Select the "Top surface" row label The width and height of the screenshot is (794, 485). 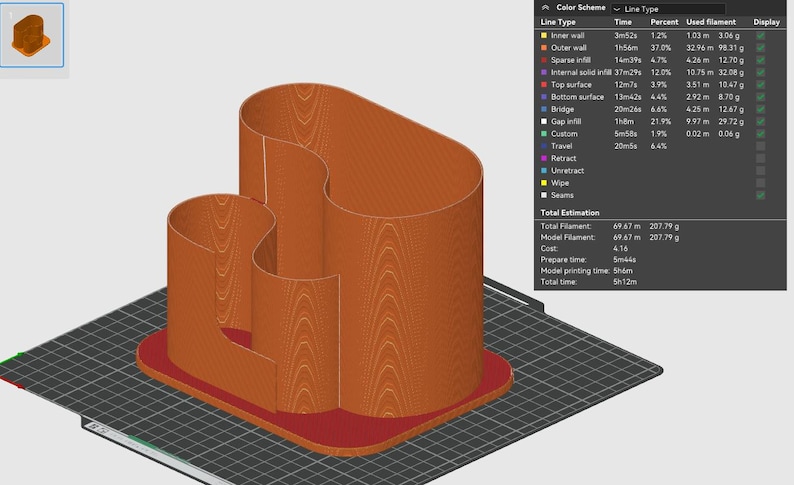[571, 85]
